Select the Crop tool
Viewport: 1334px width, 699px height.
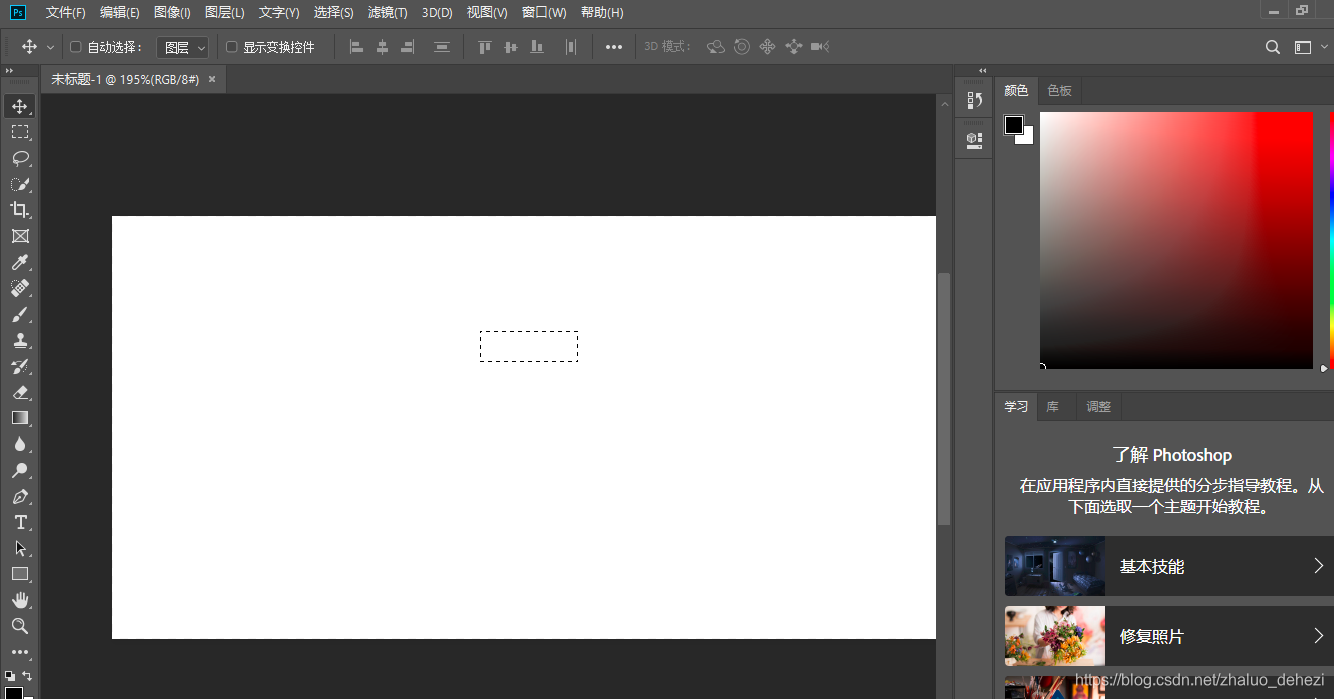point(20,210)
